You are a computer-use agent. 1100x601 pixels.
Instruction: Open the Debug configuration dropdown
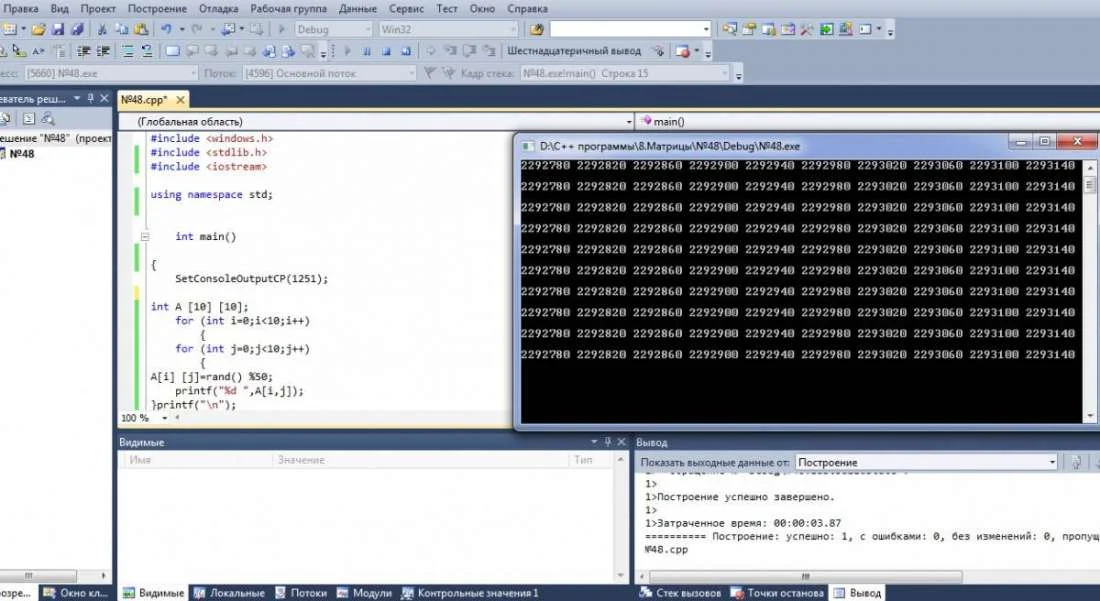(x=367, y=30)
